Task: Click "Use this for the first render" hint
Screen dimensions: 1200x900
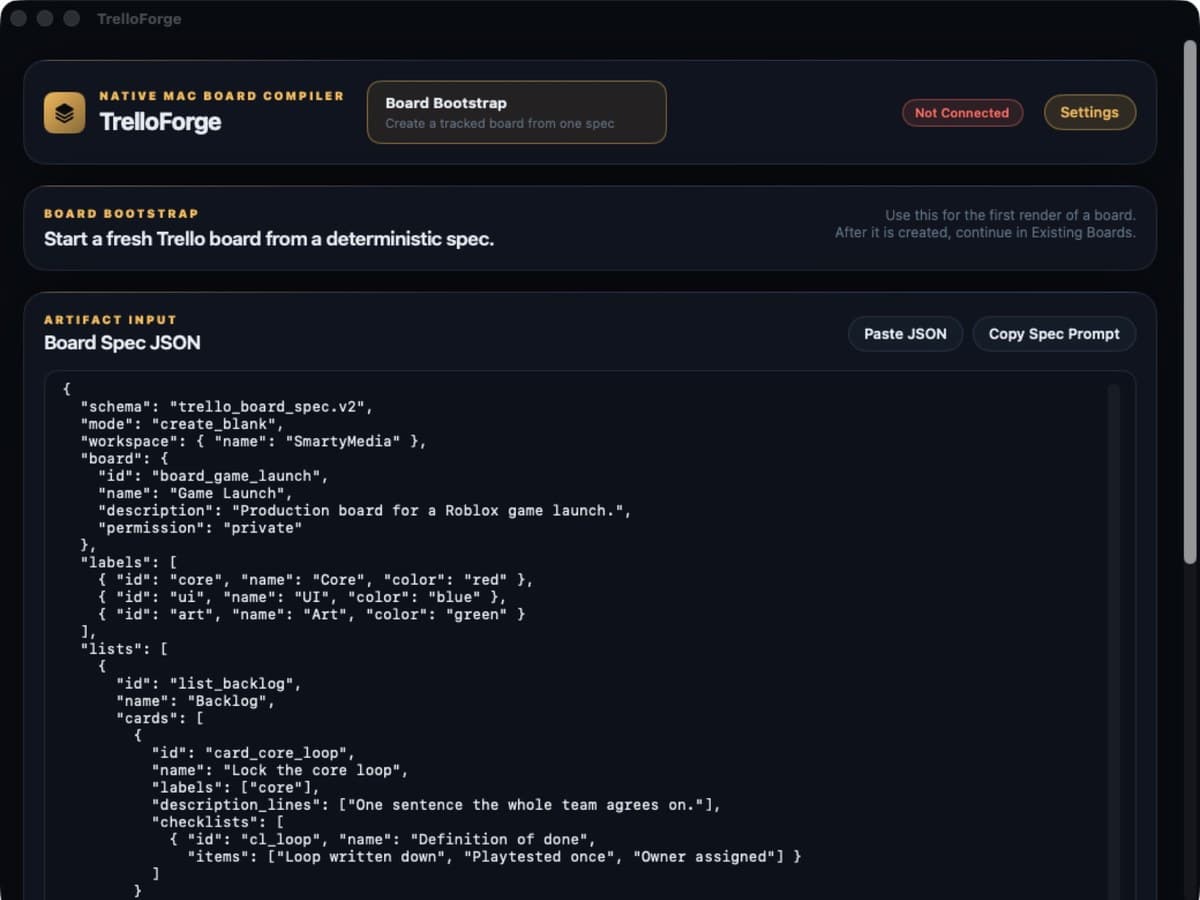Action: [1010, 215]
